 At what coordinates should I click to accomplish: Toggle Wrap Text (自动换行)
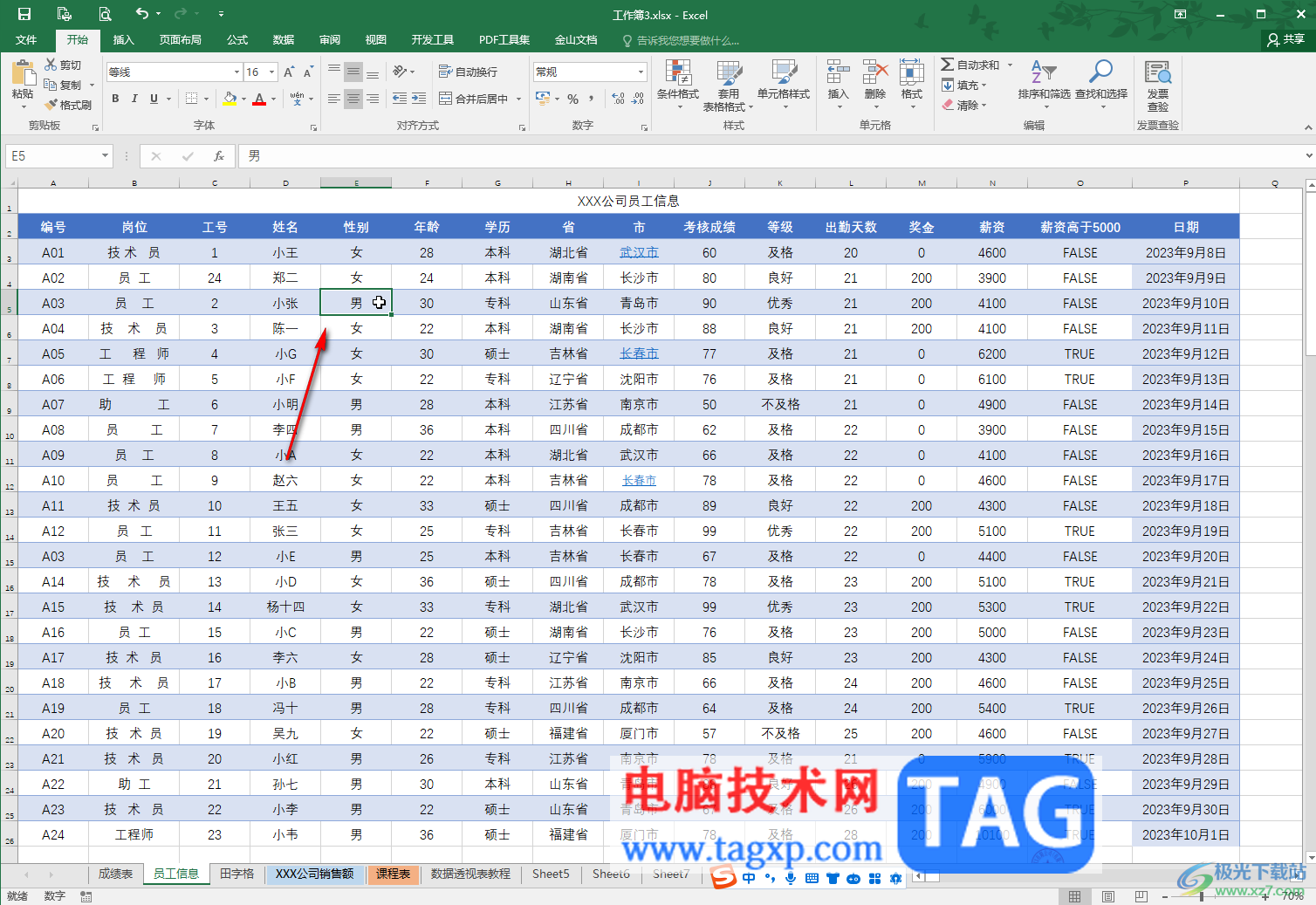[x=469, y=72]
